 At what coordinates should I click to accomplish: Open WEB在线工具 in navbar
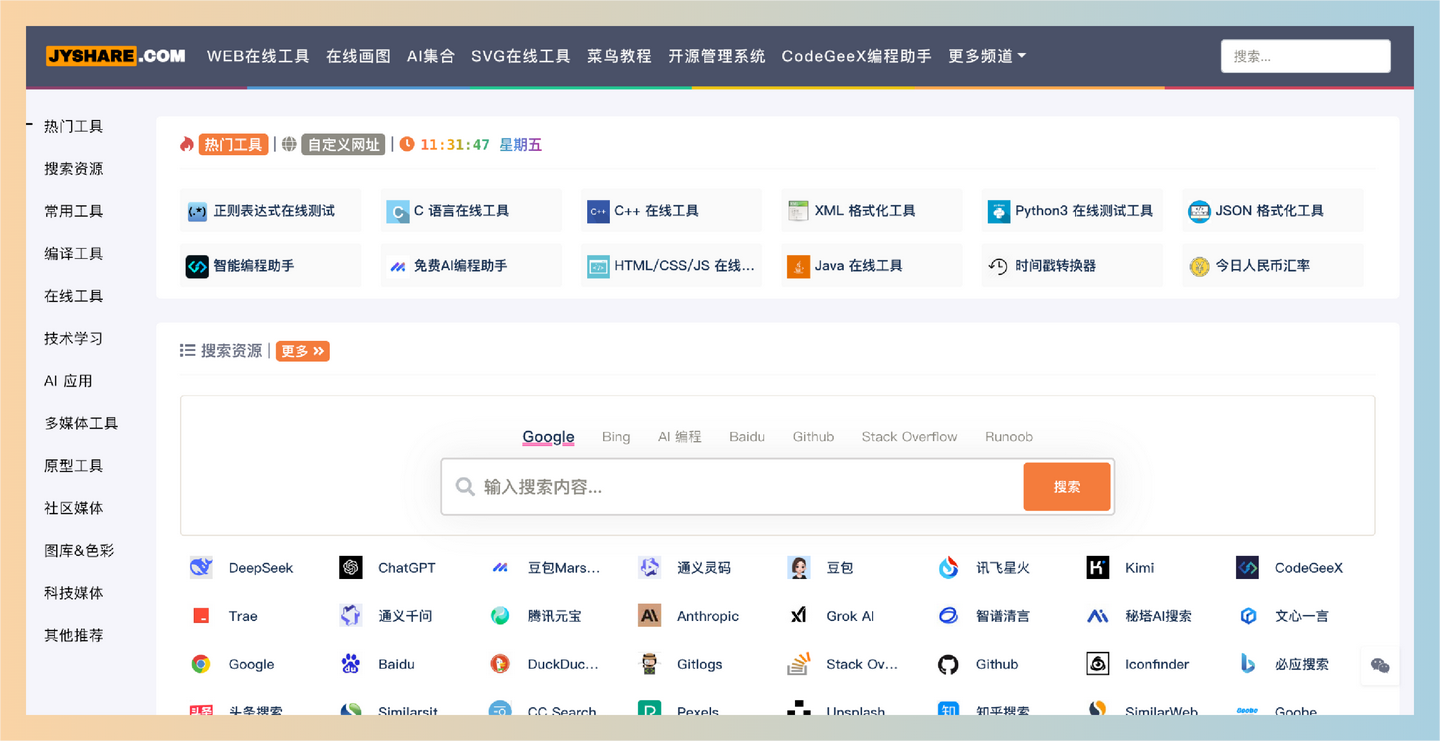(x=258, y=56)
